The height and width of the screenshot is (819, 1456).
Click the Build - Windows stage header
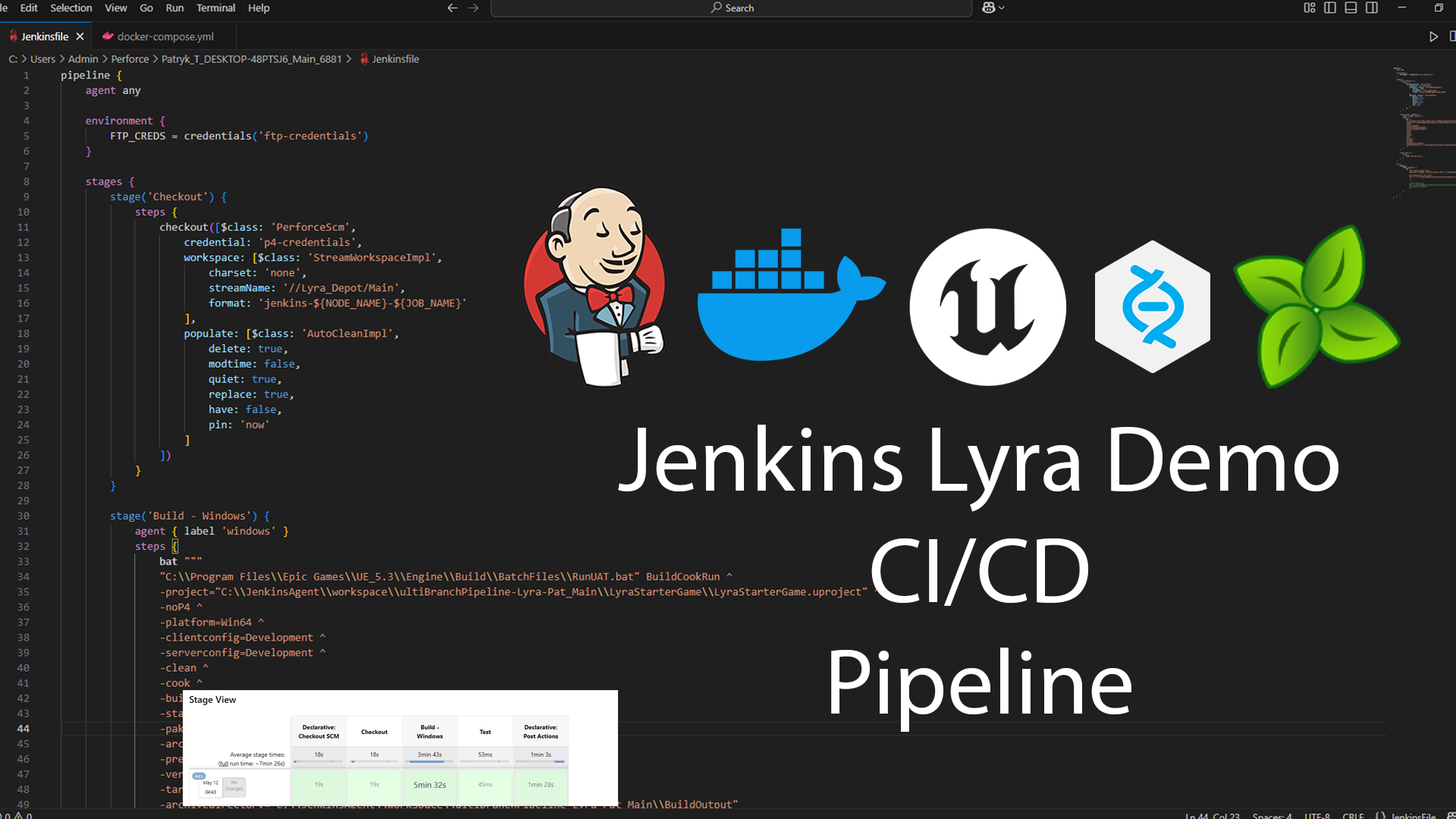[429, 732]
